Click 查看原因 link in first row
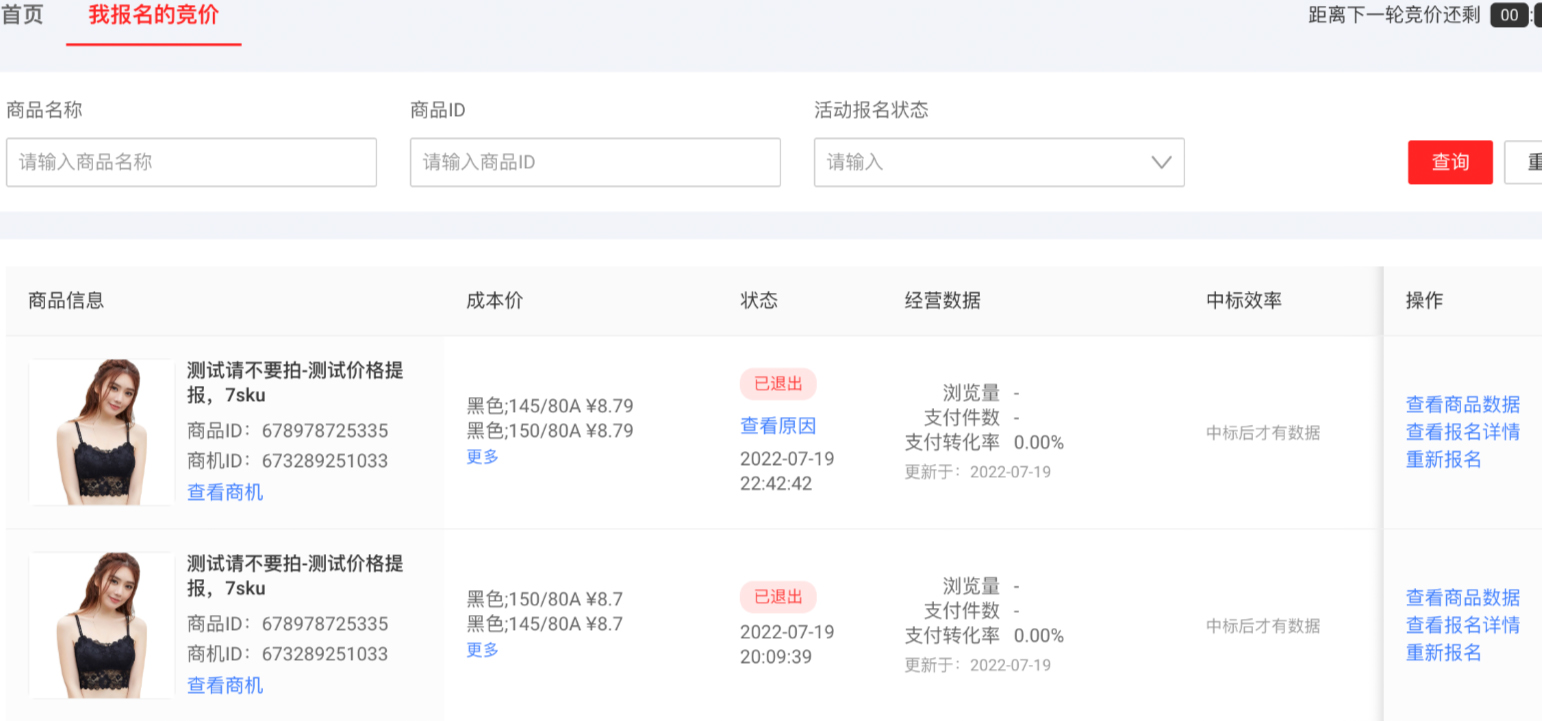The image size is (1542, 721). click(778, 426)
